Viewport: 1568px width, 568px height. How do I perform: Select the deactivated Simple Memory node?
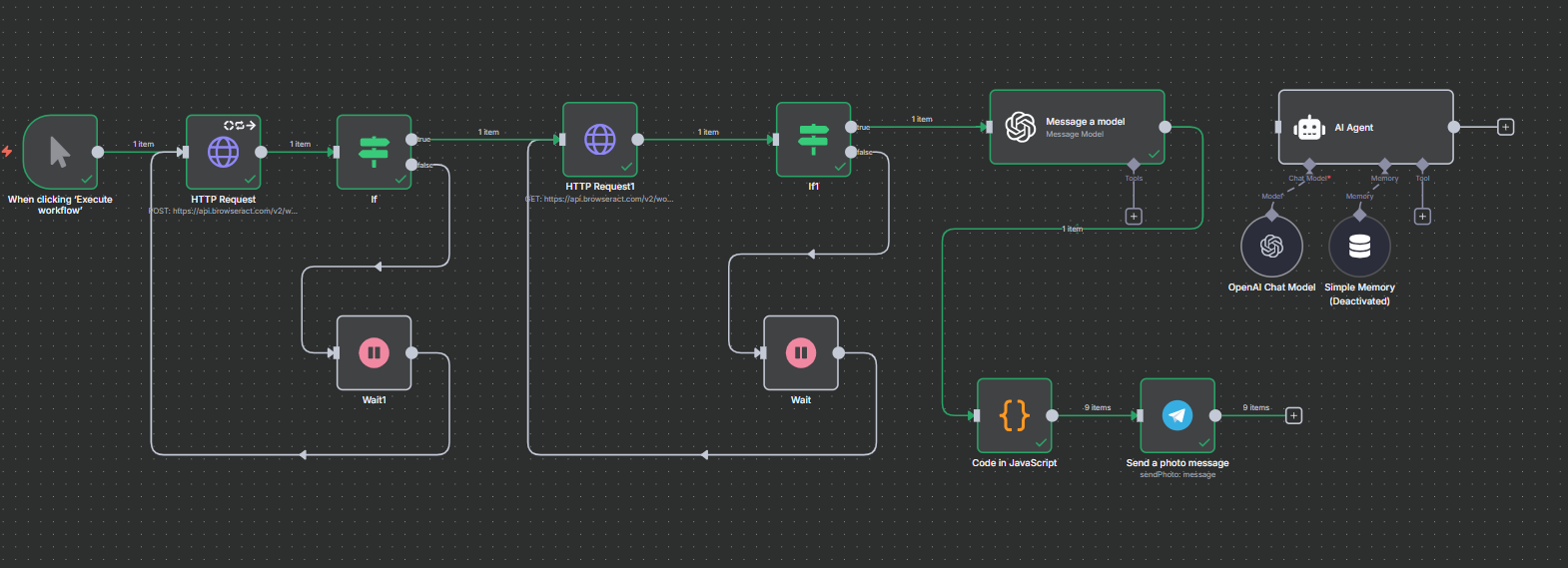pos(1359,247)
